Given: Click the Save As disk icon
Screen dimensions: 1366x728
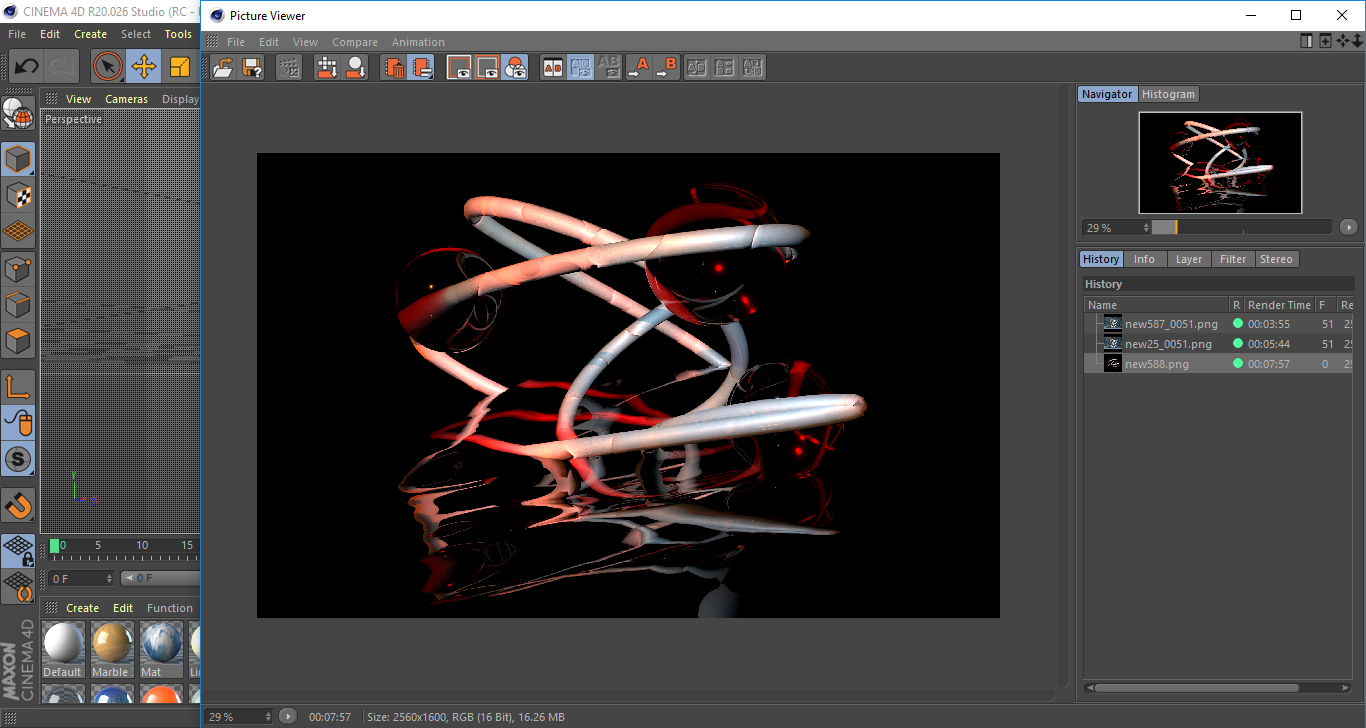Looking at the screenshot, I should 252,68.
